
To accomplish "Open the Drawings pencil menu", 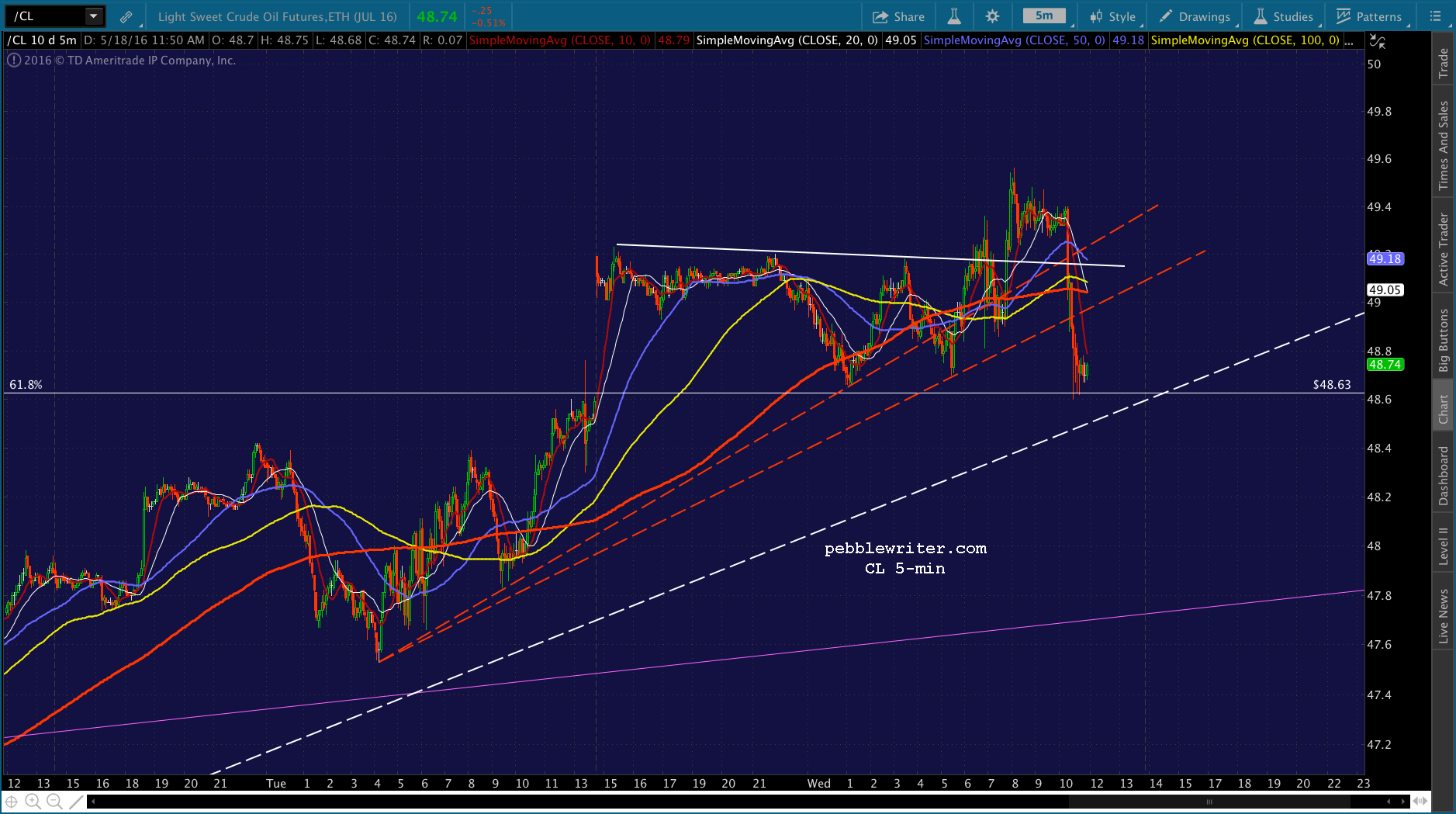I will 1195,16.
